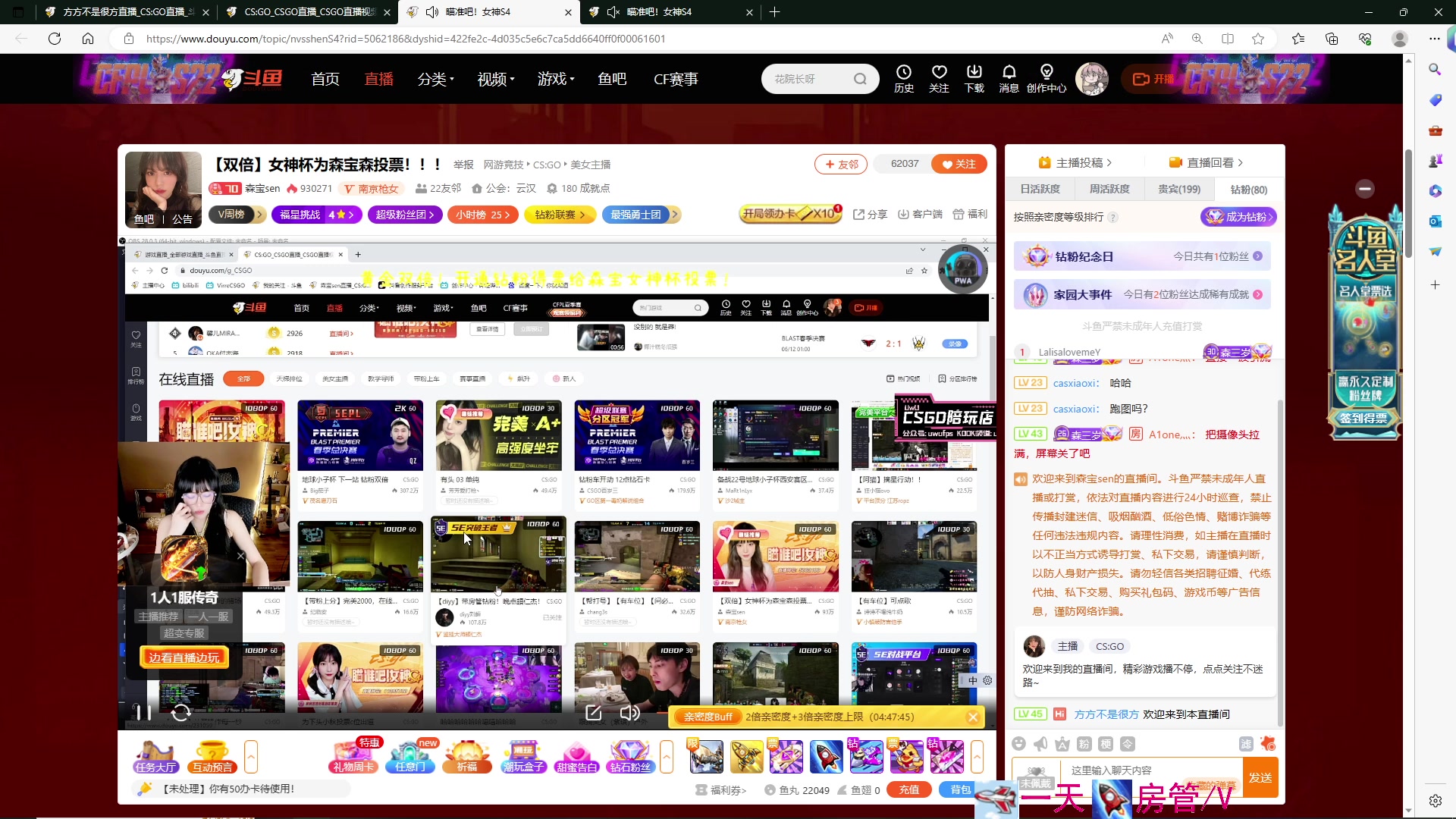This screenshot has width=1456, height=819.
Task: Open 潮玩盒子 icon
Action: pos(524,757)
